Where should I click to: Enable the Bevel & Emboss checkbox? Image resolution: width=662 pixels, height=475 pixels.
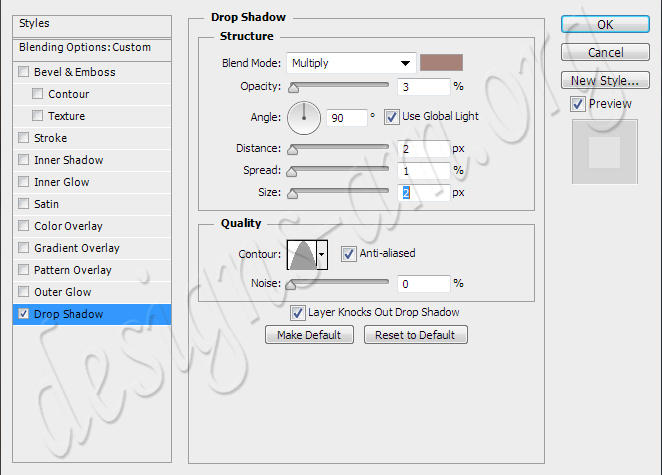(24, 72)
